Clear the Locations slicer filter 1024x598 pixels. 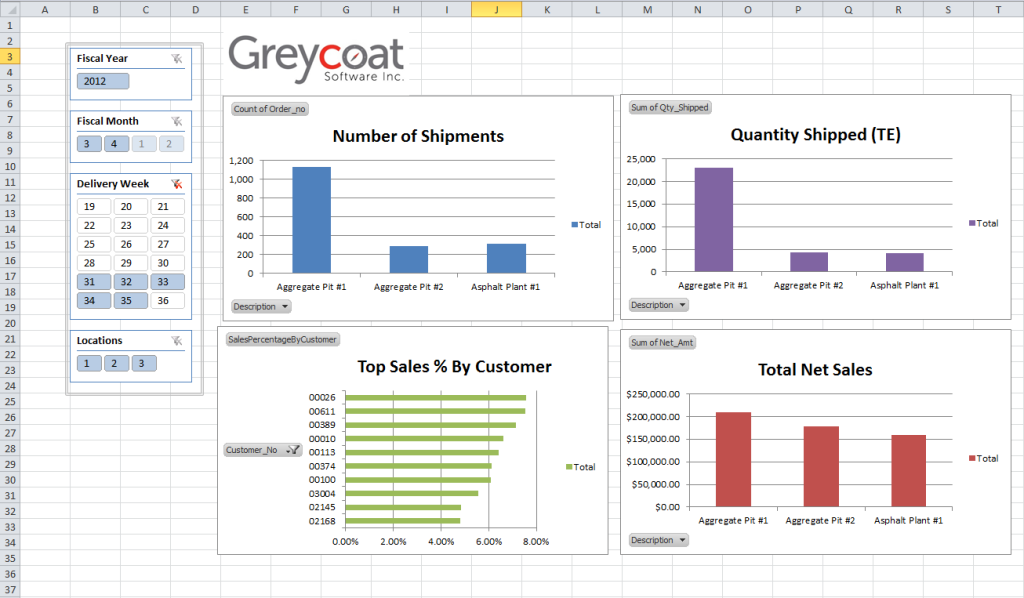[x=177, y=341]
